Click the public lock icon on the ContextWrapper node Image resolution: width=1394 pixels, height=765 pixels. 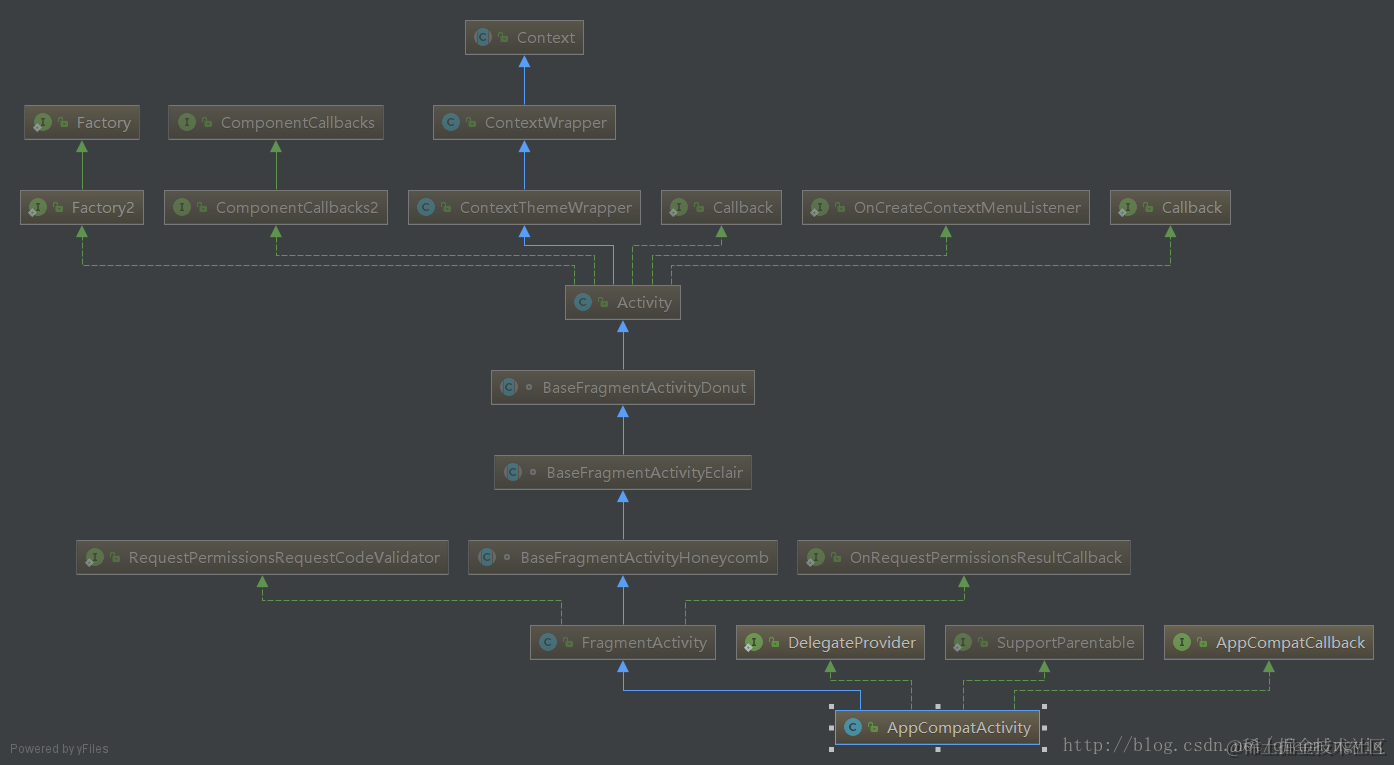click(472, 123)
